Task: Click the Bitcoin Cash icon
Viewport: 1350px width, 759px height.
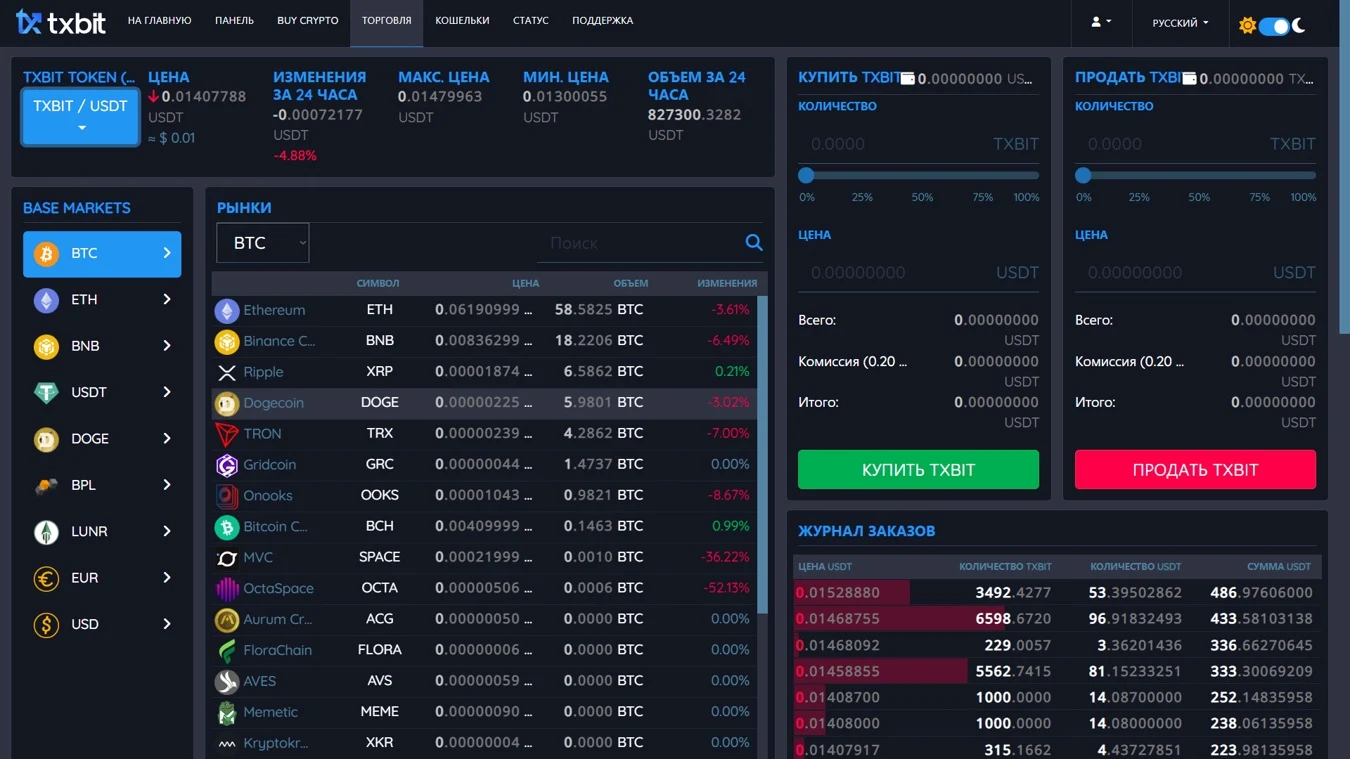Action: [x=227, y=527]
